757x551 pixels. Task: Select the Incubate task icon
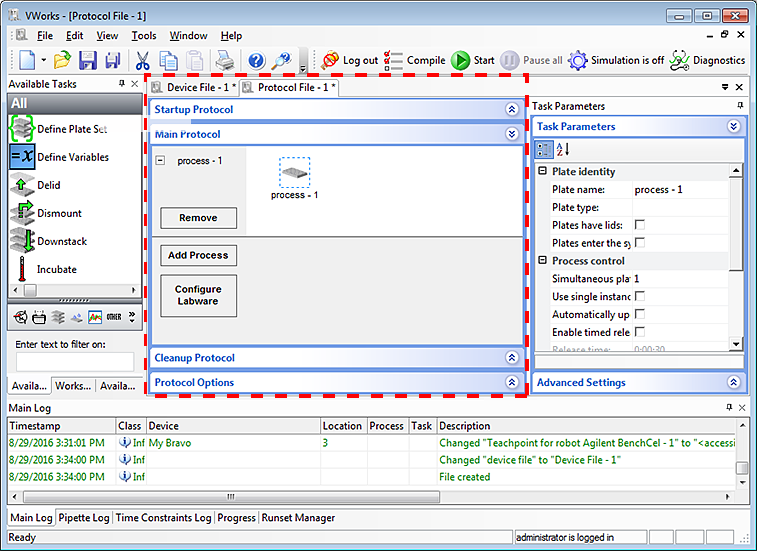point(21,269)
